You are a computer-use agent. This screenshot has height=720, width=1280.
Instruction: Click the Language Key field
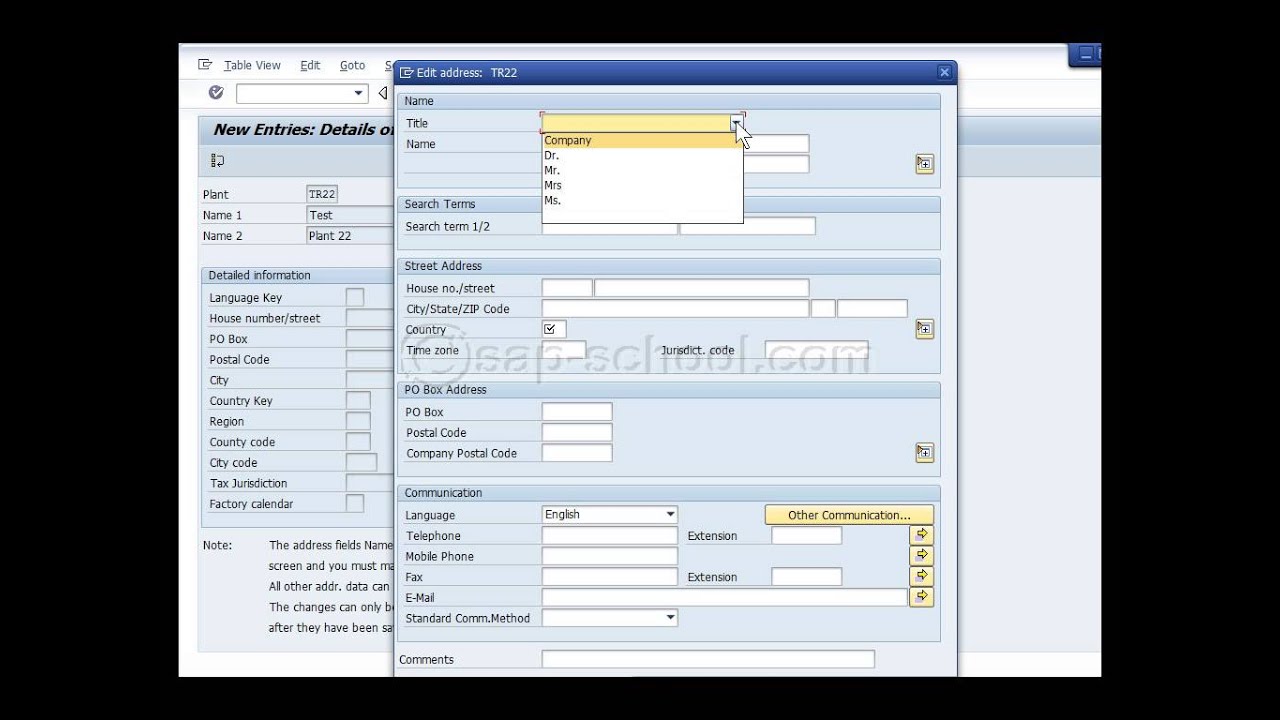pyautogui.click(x=355, y=297)
